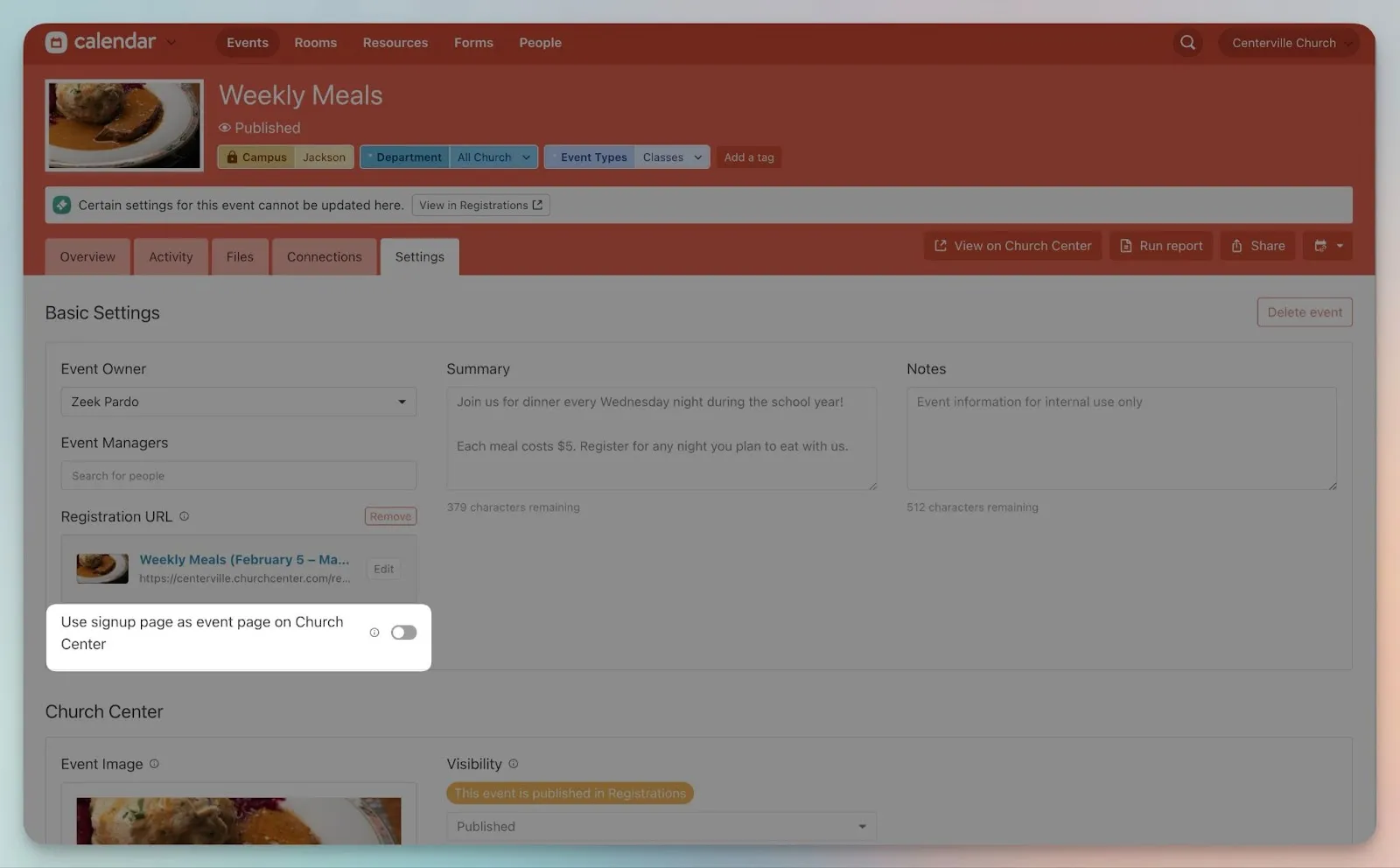Click the info icon beside Visibility

point(514,764)
